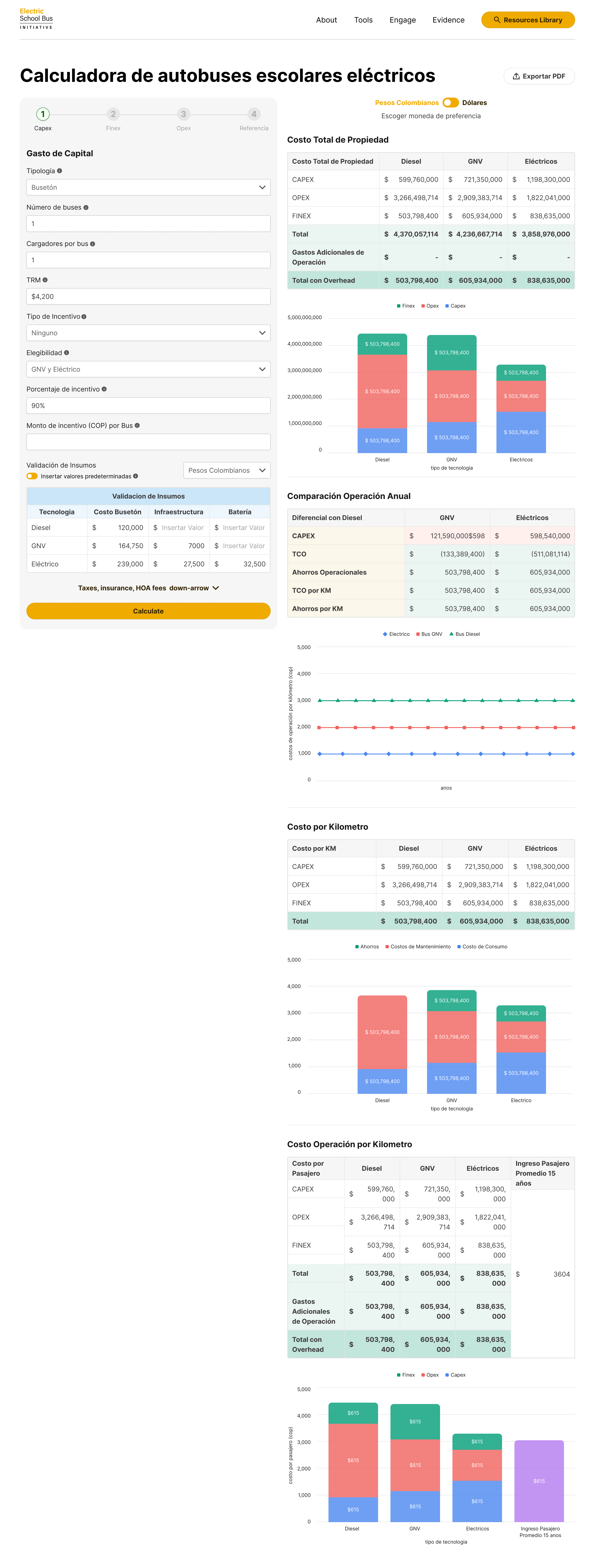Click Finex legend swatch in Costo Total chart
Screen dimensions: 595x1568
[x=399, y=306]
